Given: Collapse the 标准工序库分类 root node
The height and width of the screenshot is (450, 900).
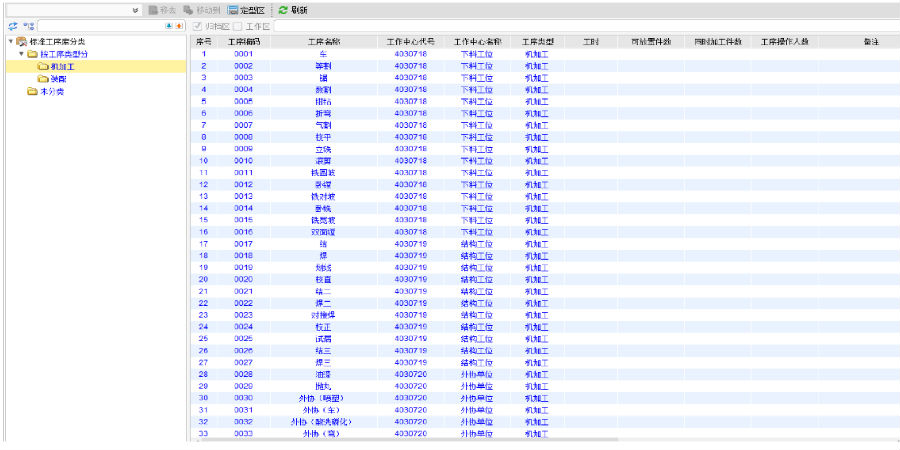Looking at the screenshot, I should tap(9, 41).
